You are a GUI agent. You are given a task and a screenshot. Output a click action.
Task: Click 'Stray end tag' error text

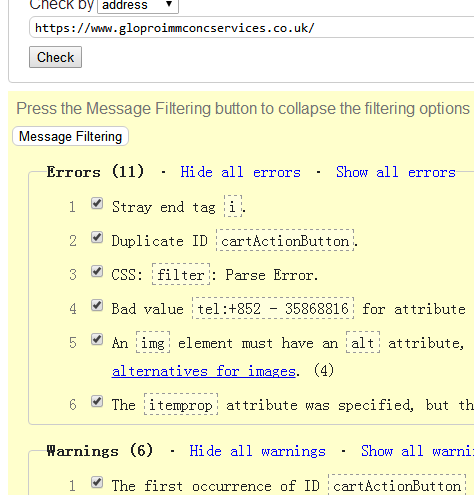(x=164, y=207)
